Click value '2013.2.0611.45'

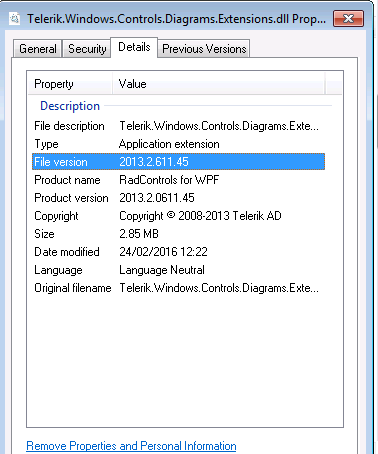click(x=157, y=198)
